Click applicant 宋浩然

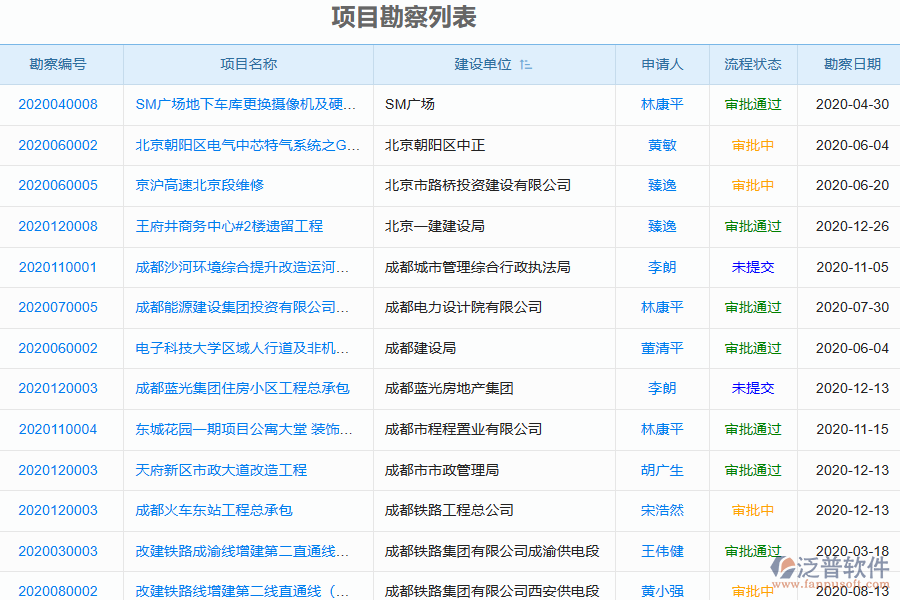click(662, 510)
